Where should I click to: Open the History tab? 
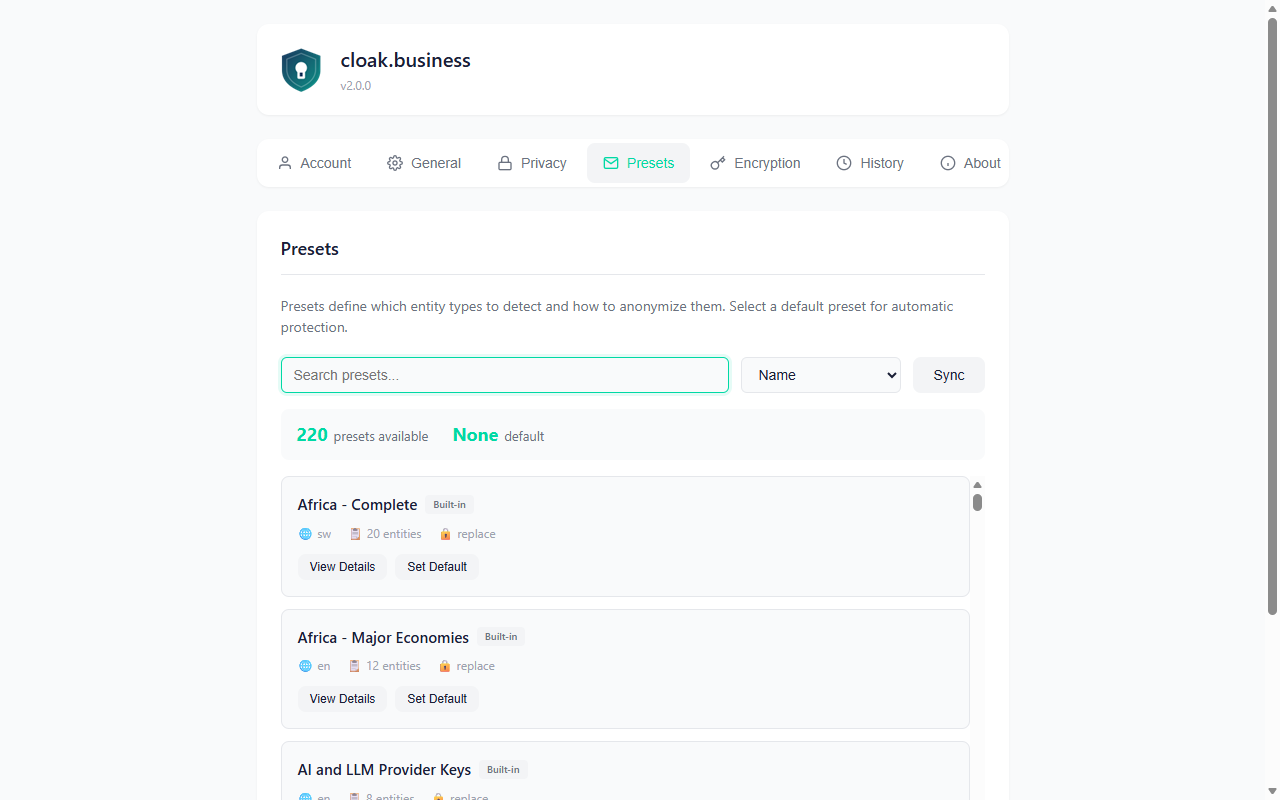869,163
